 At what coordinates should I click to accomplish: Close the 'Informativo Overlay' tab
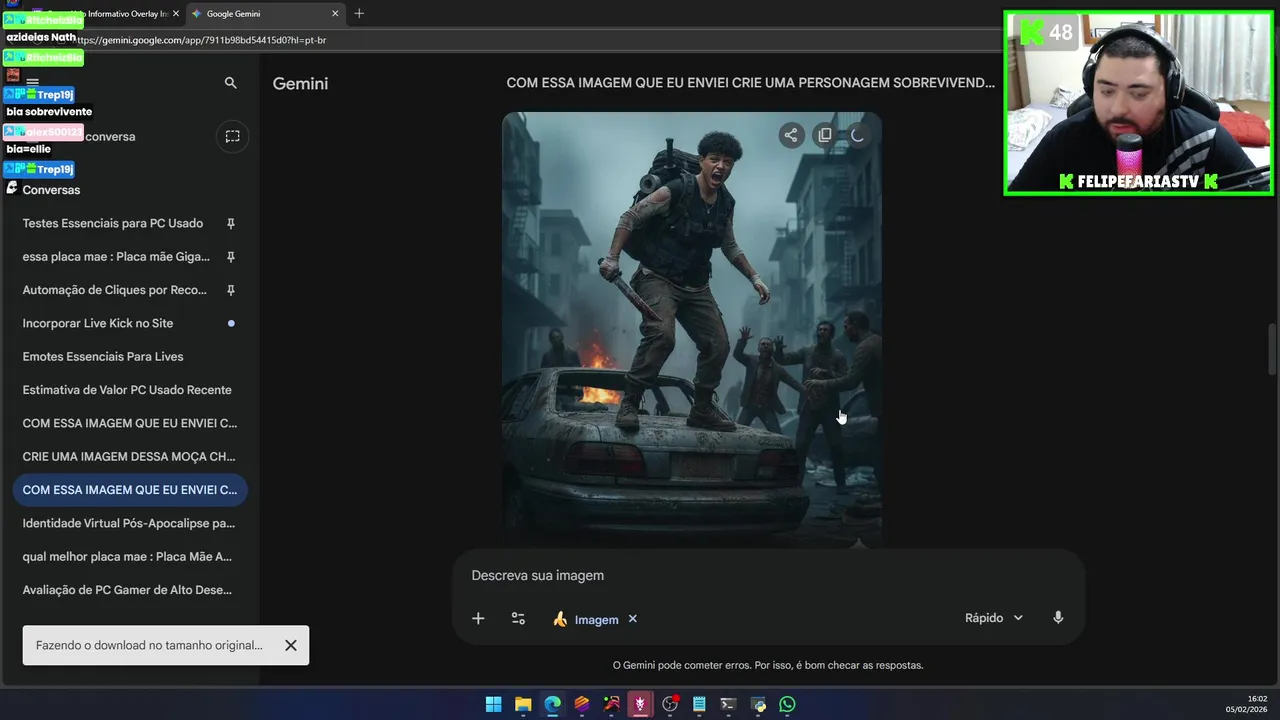[176, 13]
